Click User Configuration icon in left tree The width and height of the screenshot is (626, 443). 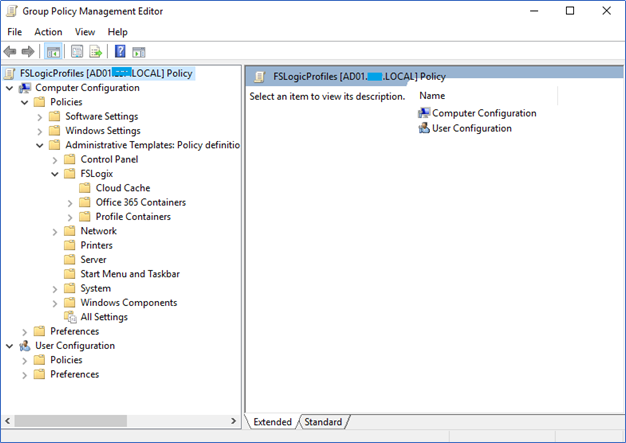pos(25,346)
